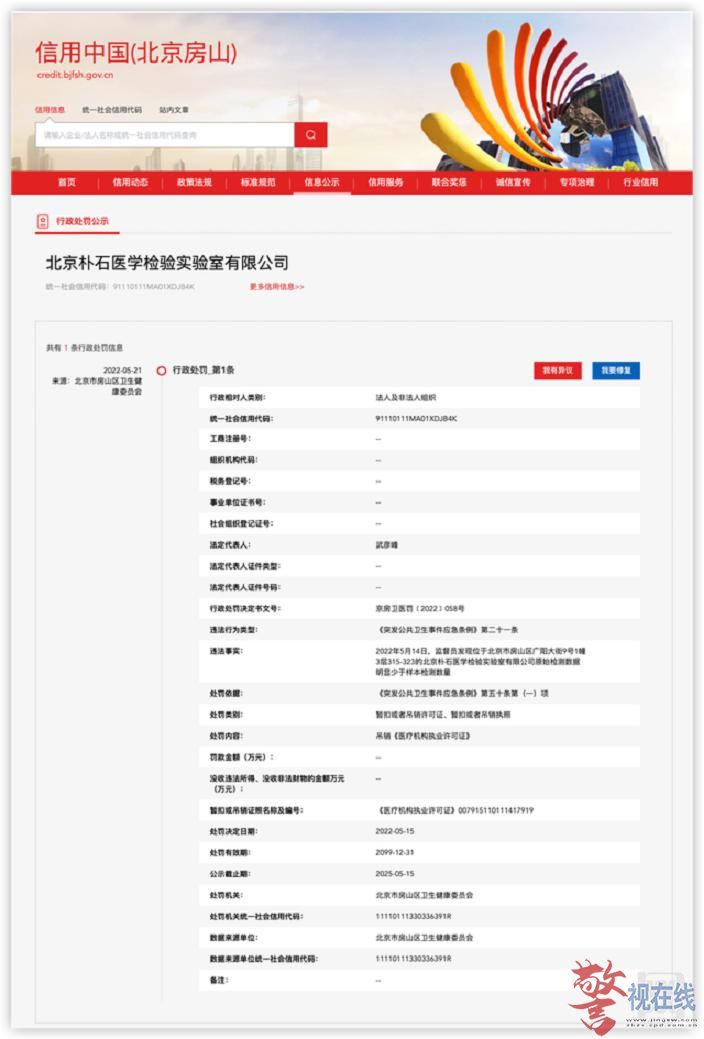Image resolution: width=704 pixels, height=1039 pixels.
Task: Click the date 2022-05-21 in the timeline
Action: (x=123, y=370)
